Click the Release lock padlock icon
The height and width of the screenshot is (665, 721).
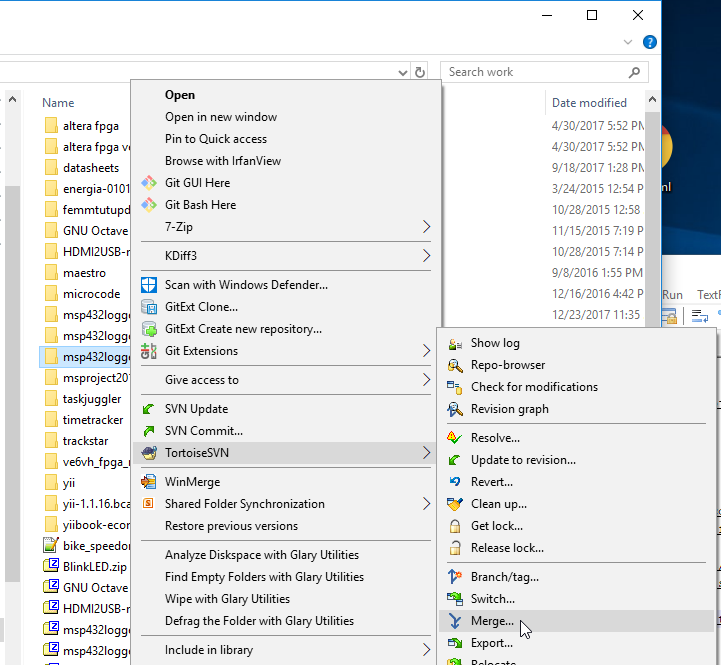click(x=455, y=548)
